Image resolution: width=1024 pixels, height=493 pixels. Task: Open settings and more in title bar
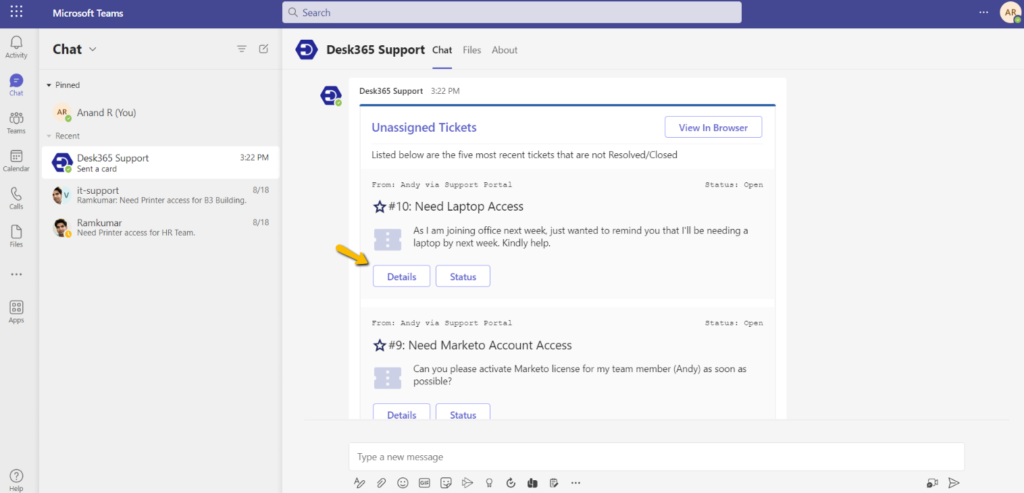[984, 12]
